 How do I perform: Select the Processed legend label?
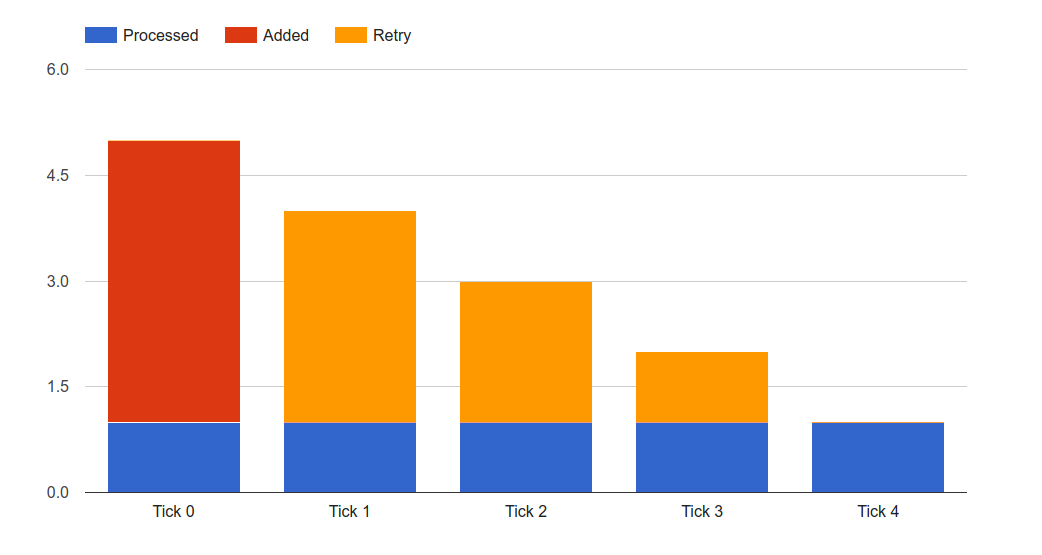(161, 35)
